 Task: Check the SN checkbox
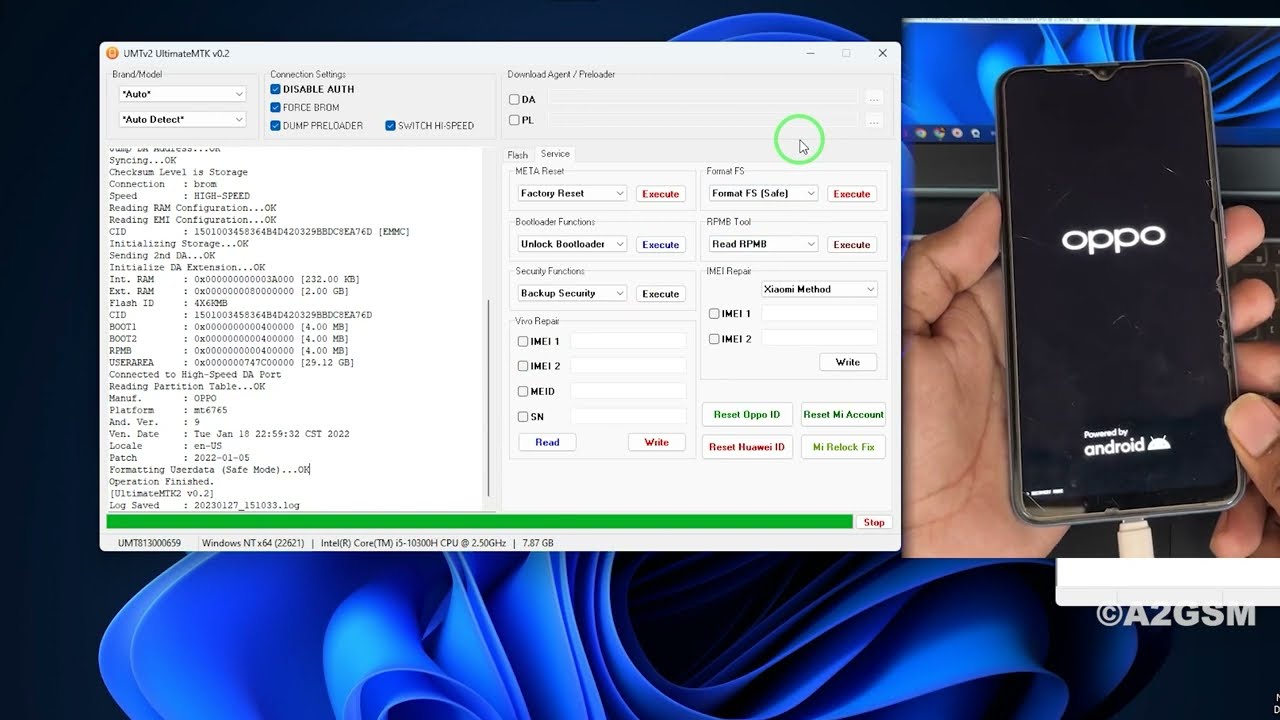point(523,416)
